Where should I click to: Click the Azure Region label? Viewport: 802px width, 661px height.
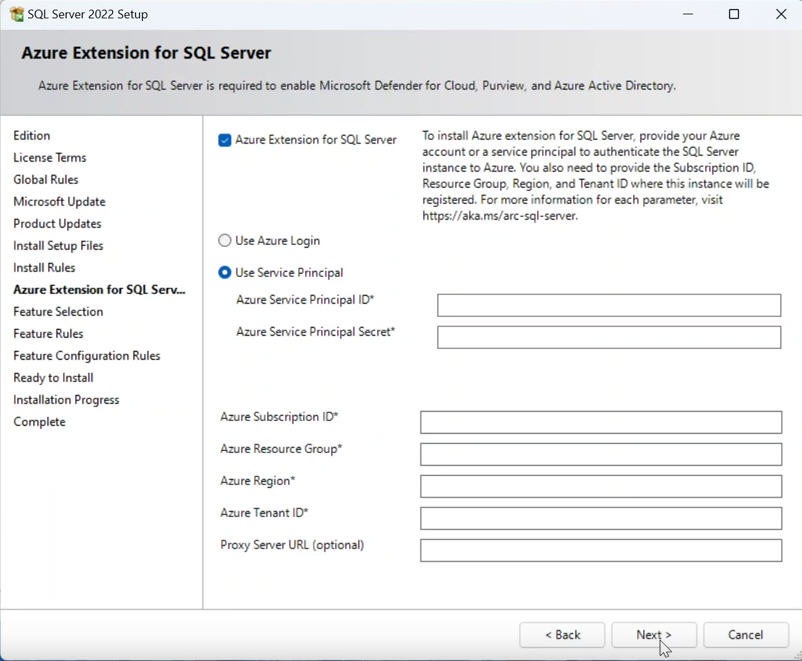[x=257, y=481]
